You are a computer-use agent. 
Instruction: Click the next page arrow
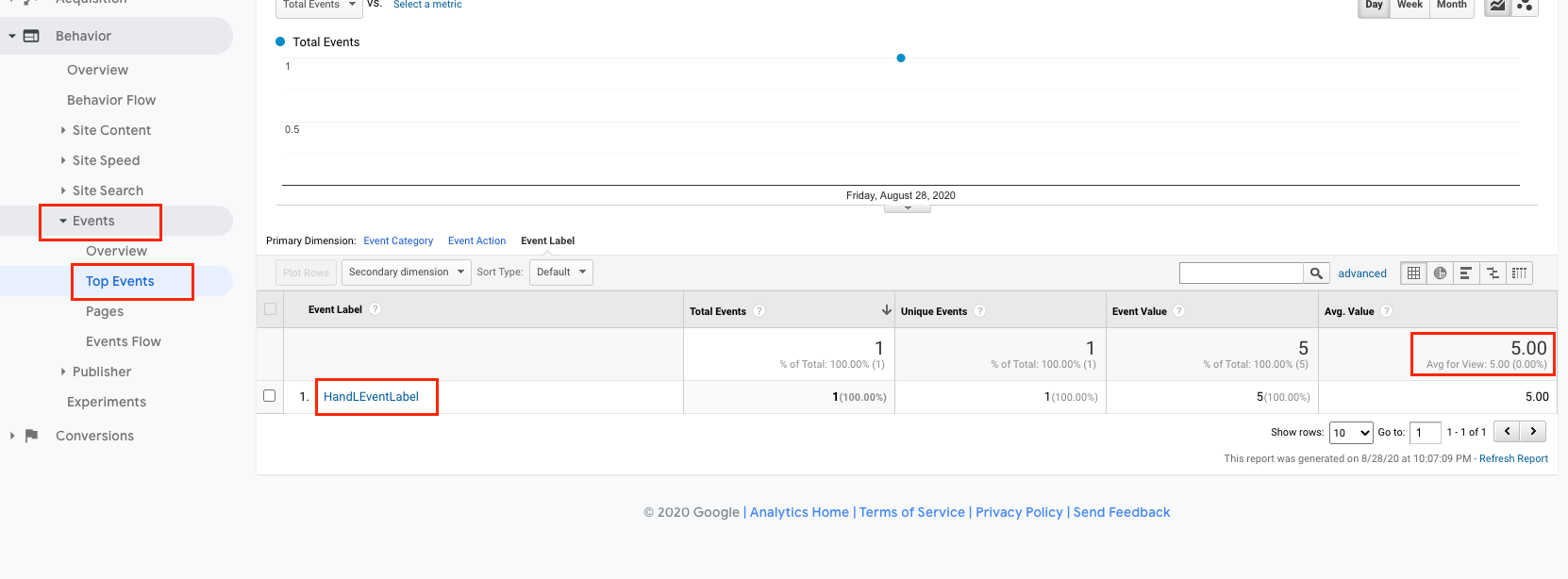tap(1533, 432)
